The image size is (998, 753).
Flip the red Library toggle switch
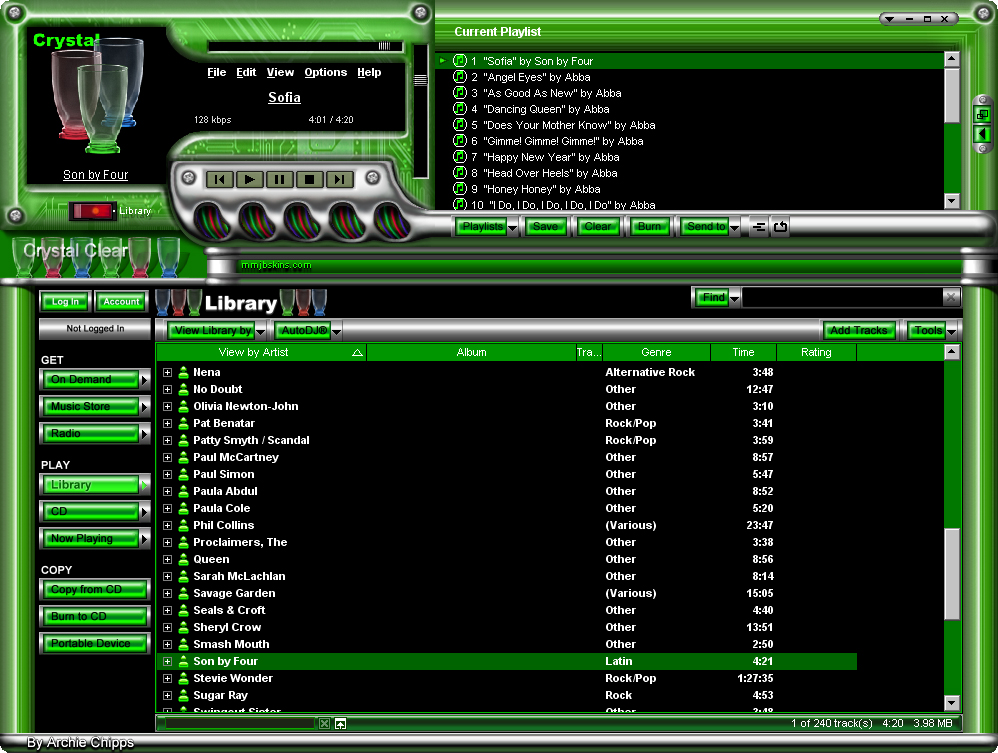(90, 211)
